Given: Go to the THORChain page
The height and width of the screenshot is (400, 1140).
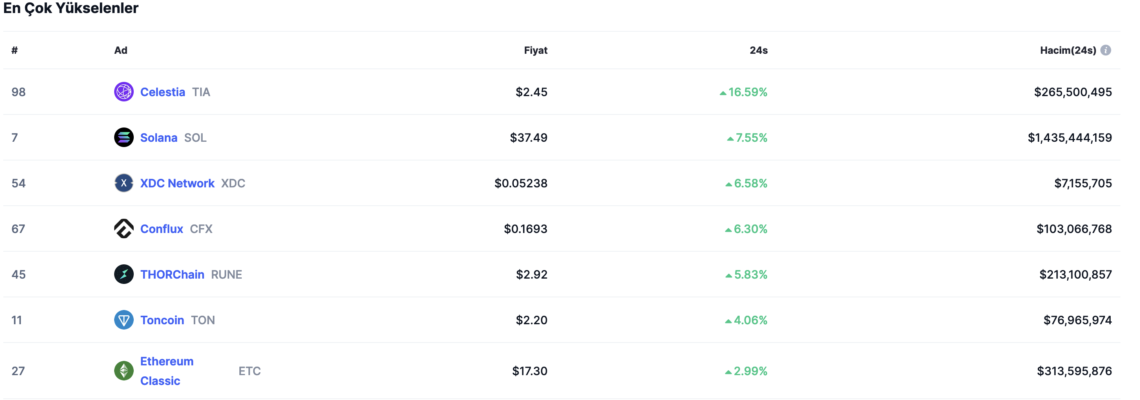Looking at the screenshot, I should (x=172, y=274).
